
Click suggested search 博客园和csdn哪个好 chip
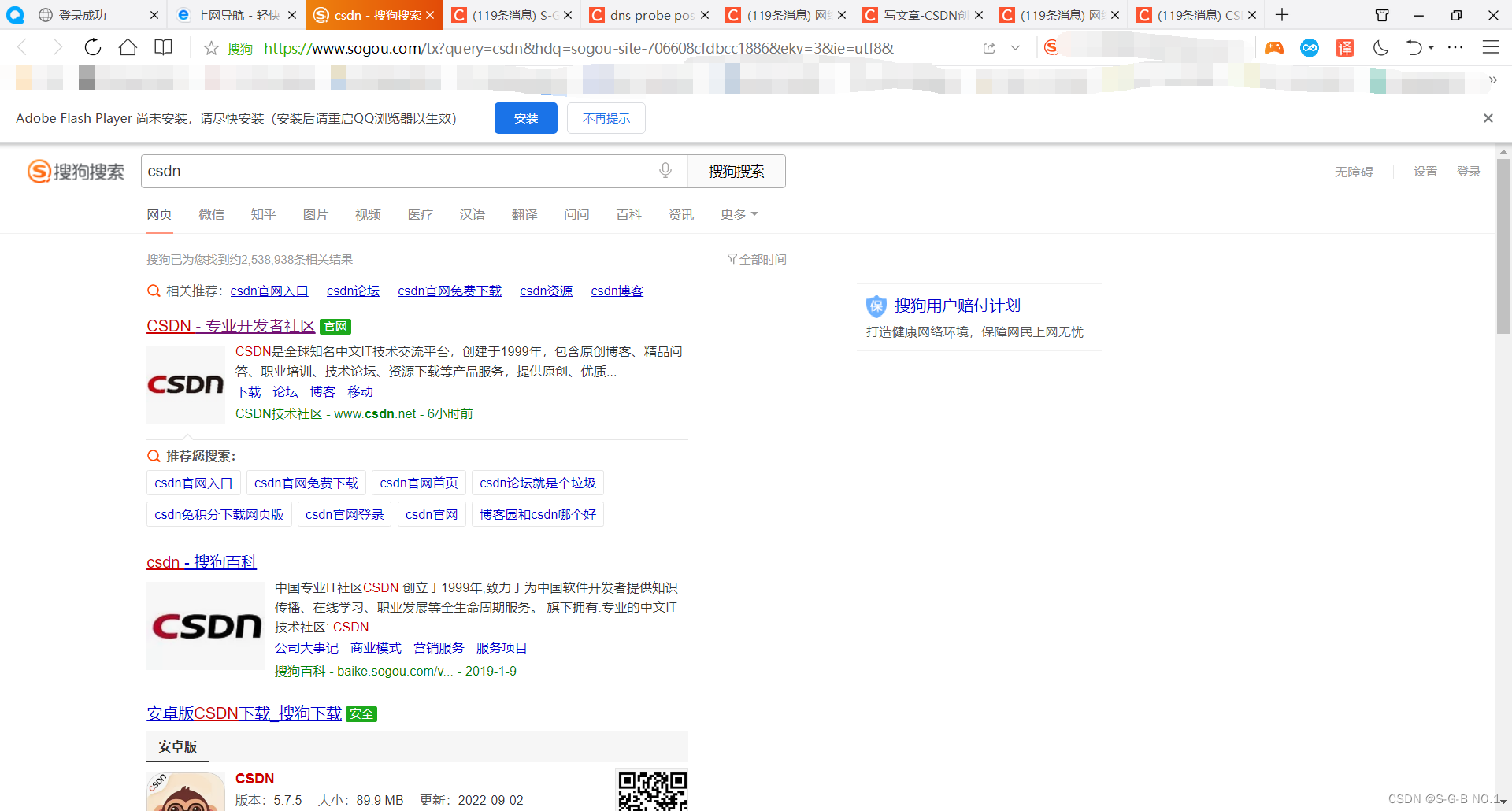538,514
